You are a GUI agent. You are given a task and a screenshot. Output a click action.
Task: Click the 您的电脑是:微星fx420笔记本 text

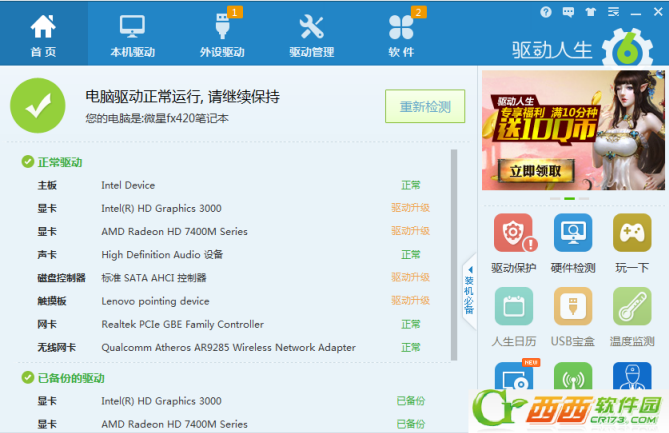[x=157, y=118]
